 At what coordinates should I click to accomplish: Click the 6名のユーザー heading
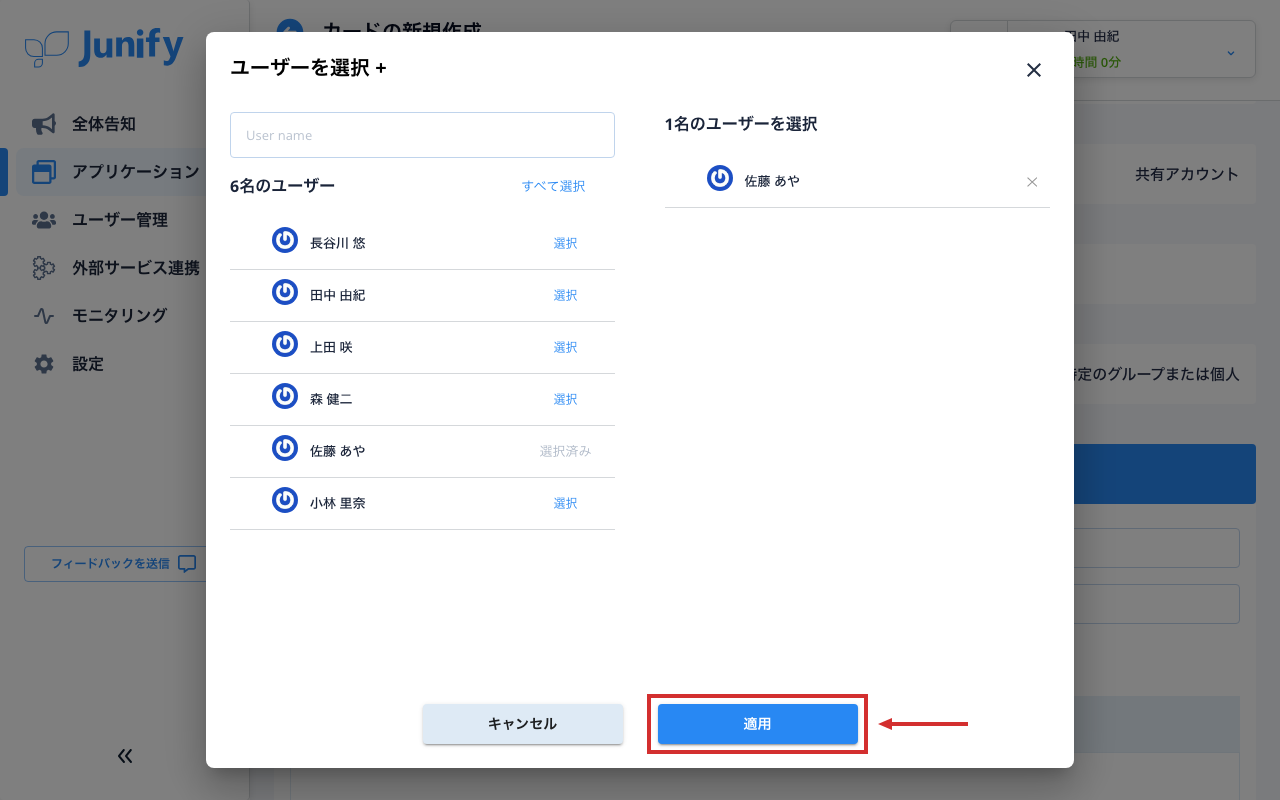tap(282, 186)
